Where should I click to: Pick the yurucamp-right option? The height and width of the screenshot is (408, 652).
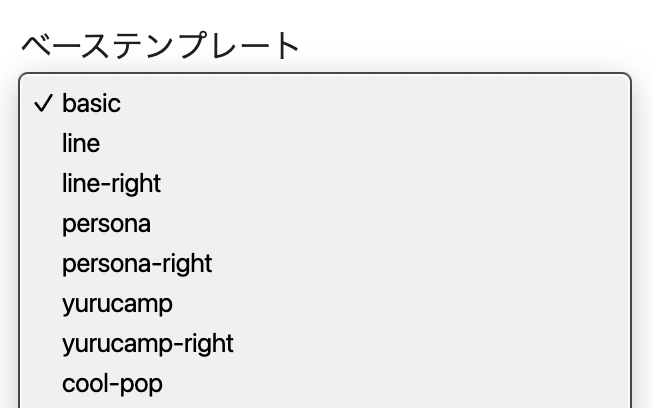pyautogui.click(x=147, y=343)
